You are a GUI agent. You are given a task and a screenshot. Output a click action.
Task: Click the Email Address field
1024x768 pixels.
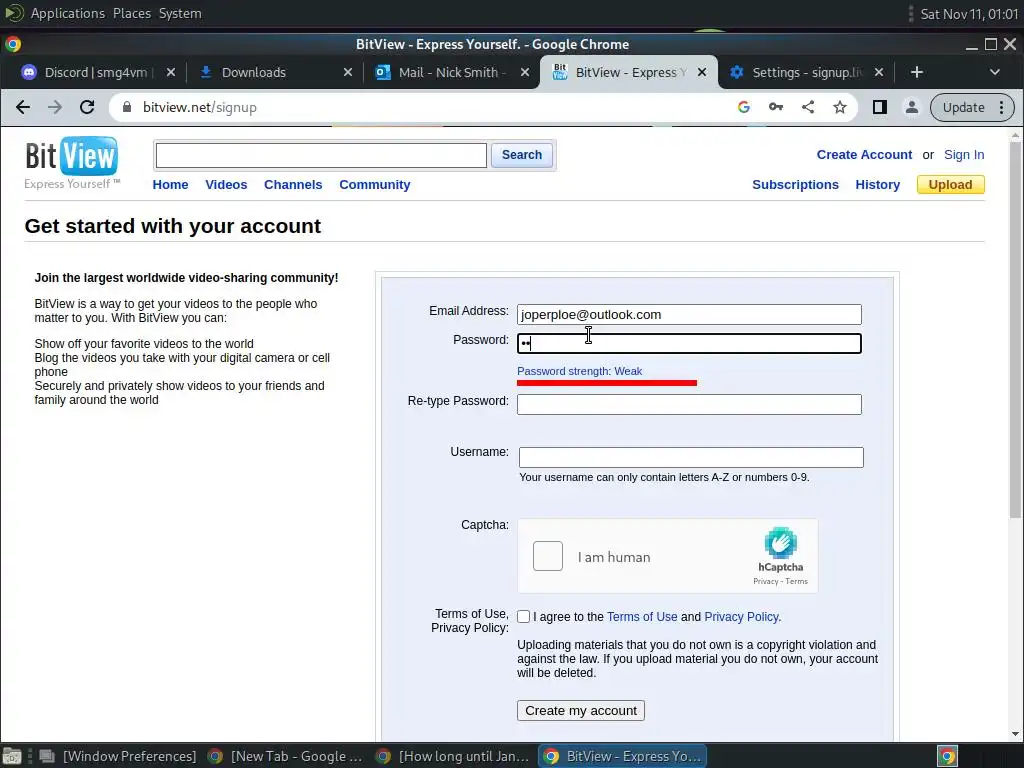[x=689, y=314]
